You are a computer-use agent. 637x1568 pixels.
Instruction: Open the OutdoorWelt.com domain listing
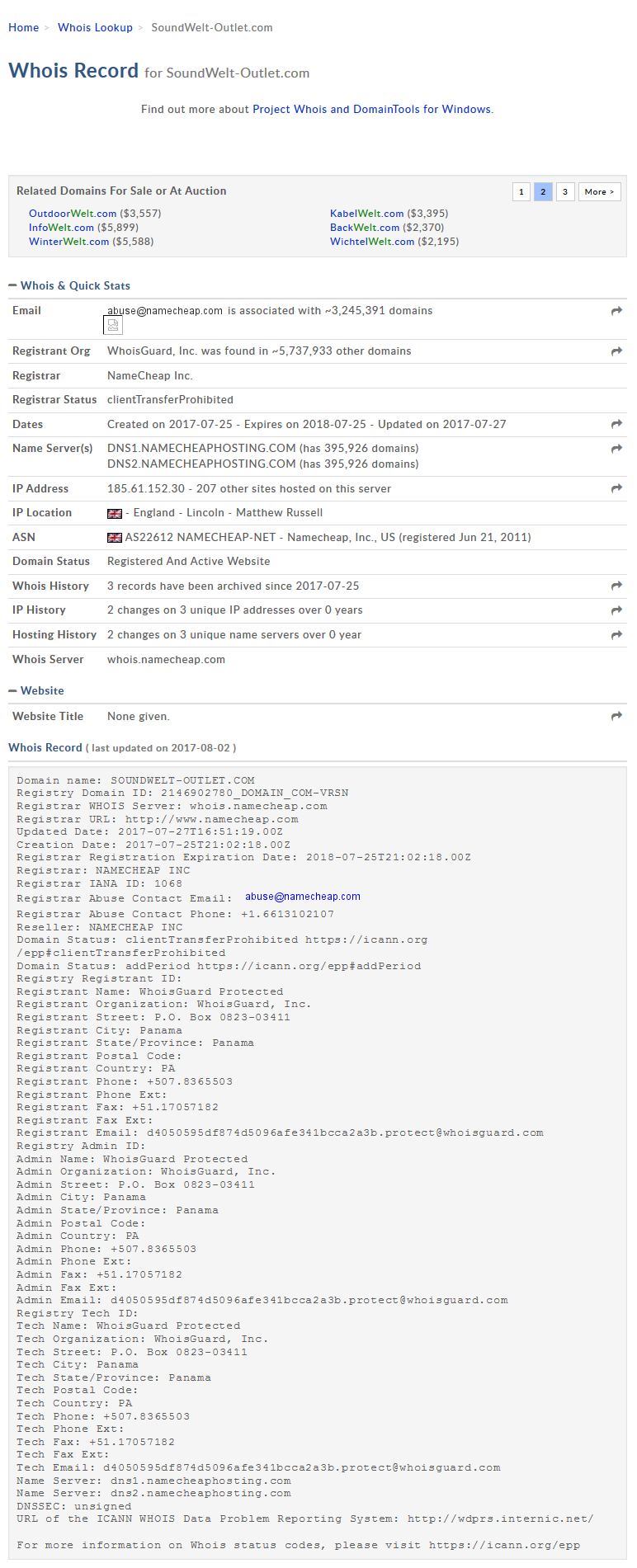pyautogui.click(x=73, y=214)
